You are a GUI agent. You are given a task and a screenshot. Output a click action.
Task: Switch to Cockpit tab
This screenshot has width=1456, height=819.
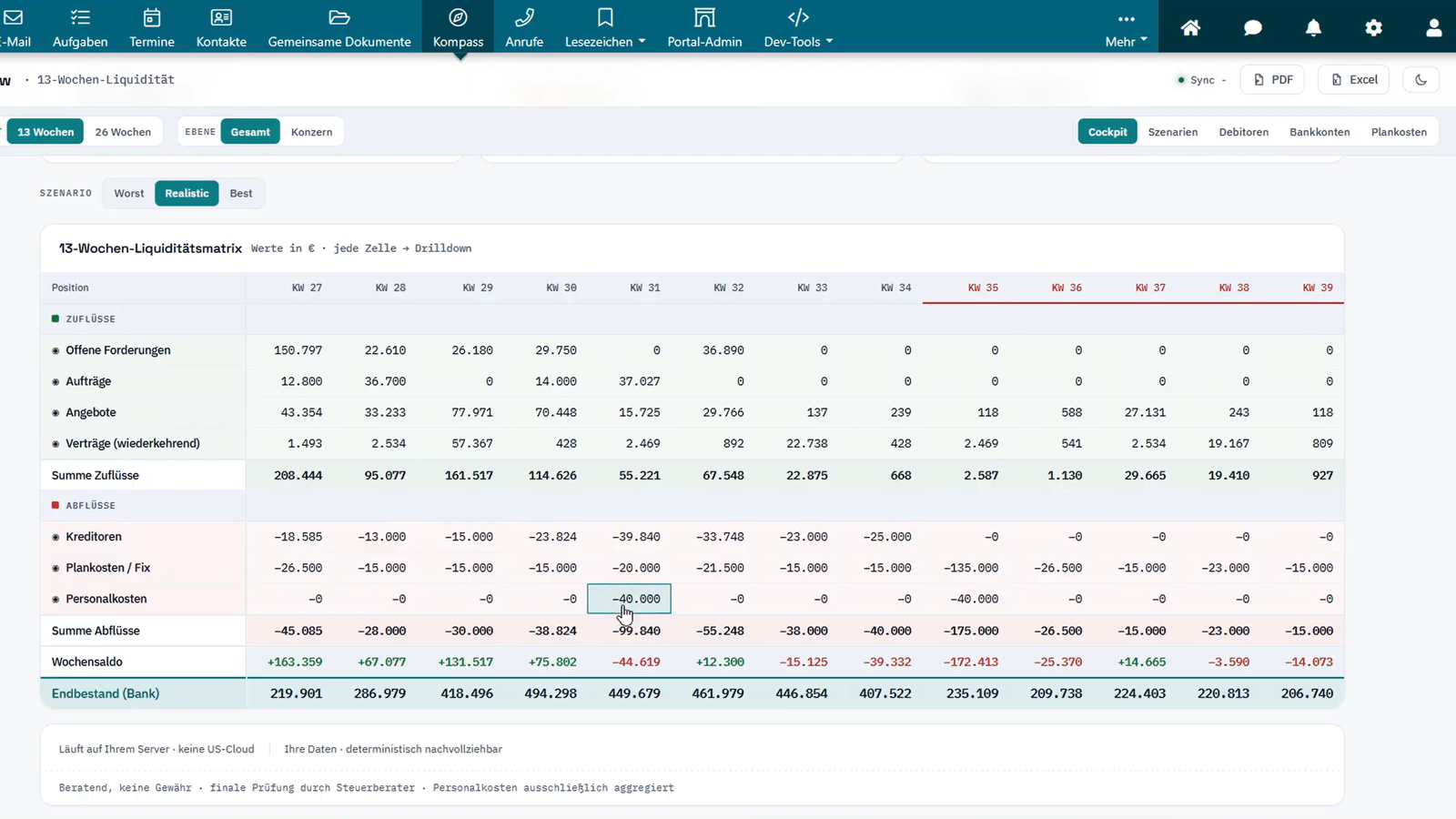[1107, 132]
